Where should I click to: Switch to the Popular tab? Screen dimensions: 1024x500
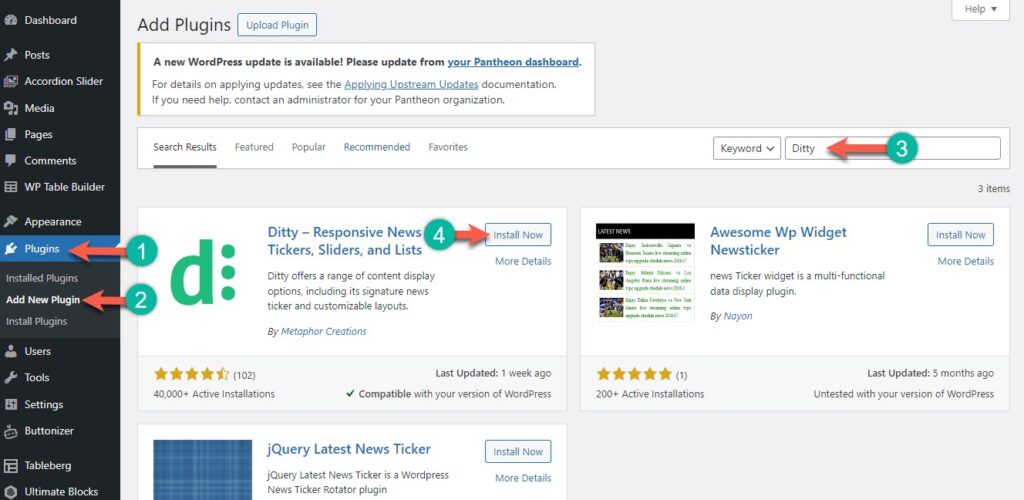point(308,148)
